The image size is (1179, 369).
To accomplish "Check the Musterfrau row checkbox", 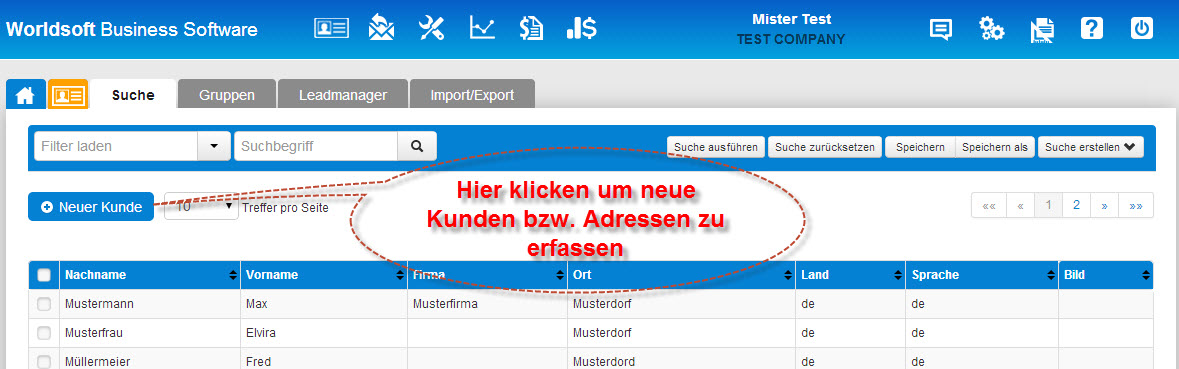I will 44,333.
